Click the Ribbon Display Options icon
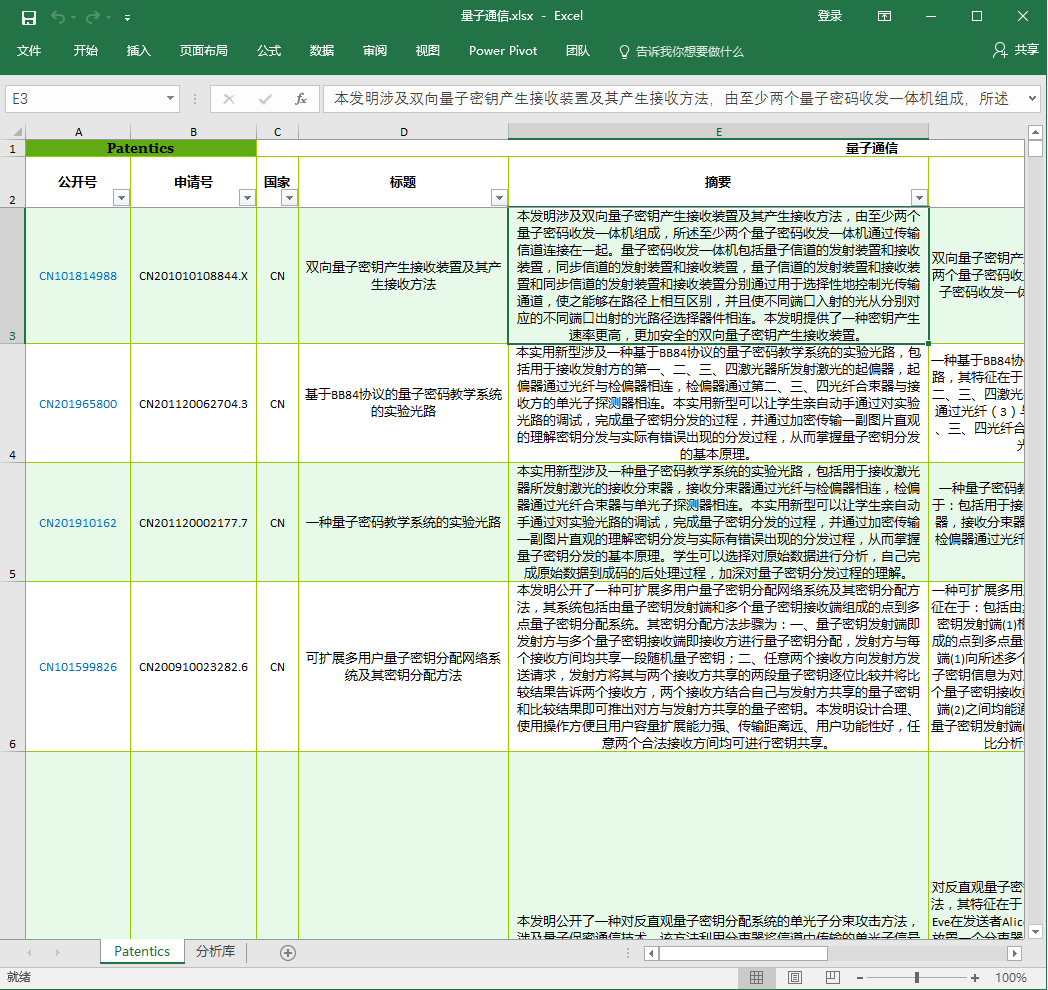 pyautogui.click(x=884, y=16)
